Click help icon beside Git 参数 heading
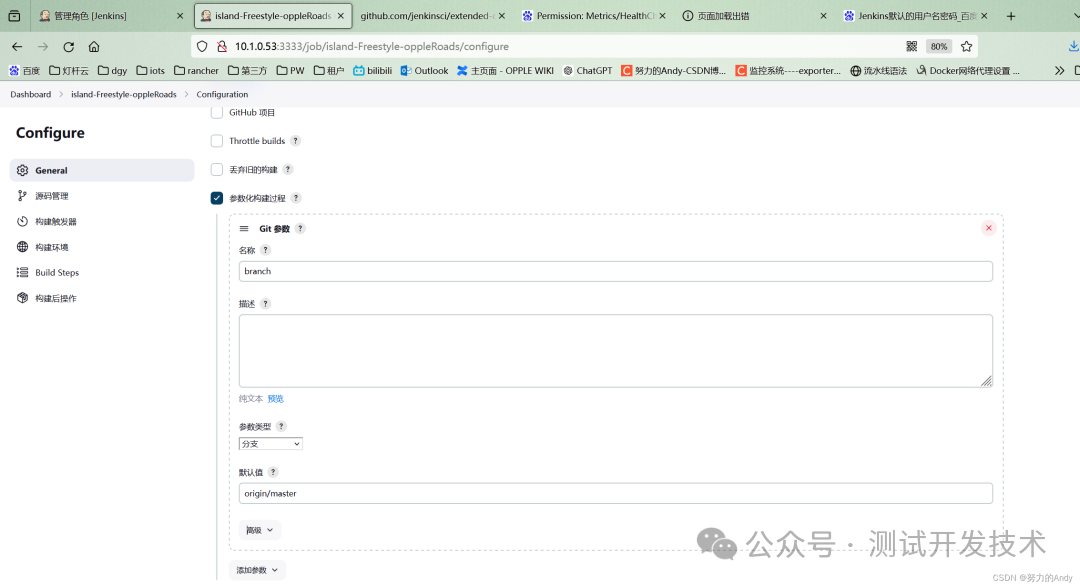Viewport: 1080px width, 587px height. point(300,229)
